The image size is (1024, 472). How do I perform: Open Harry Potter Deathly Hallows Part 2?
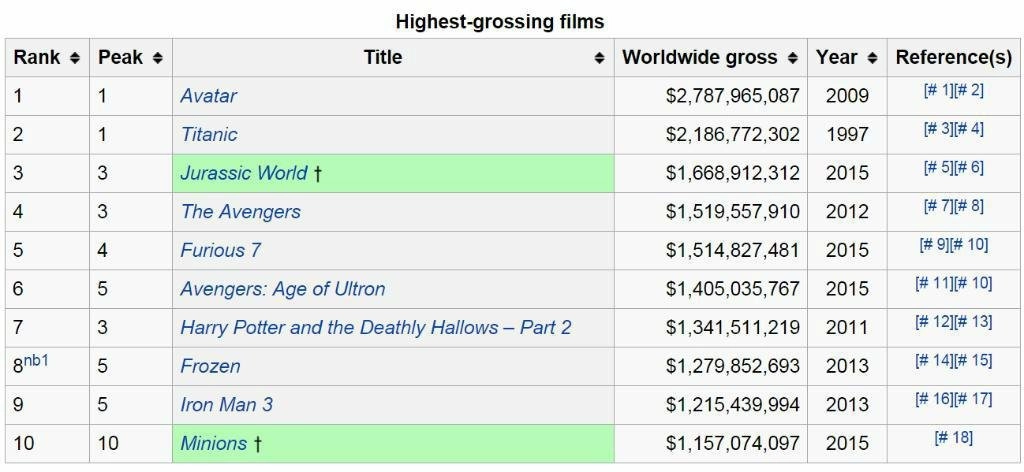click(x=376, y=327)
